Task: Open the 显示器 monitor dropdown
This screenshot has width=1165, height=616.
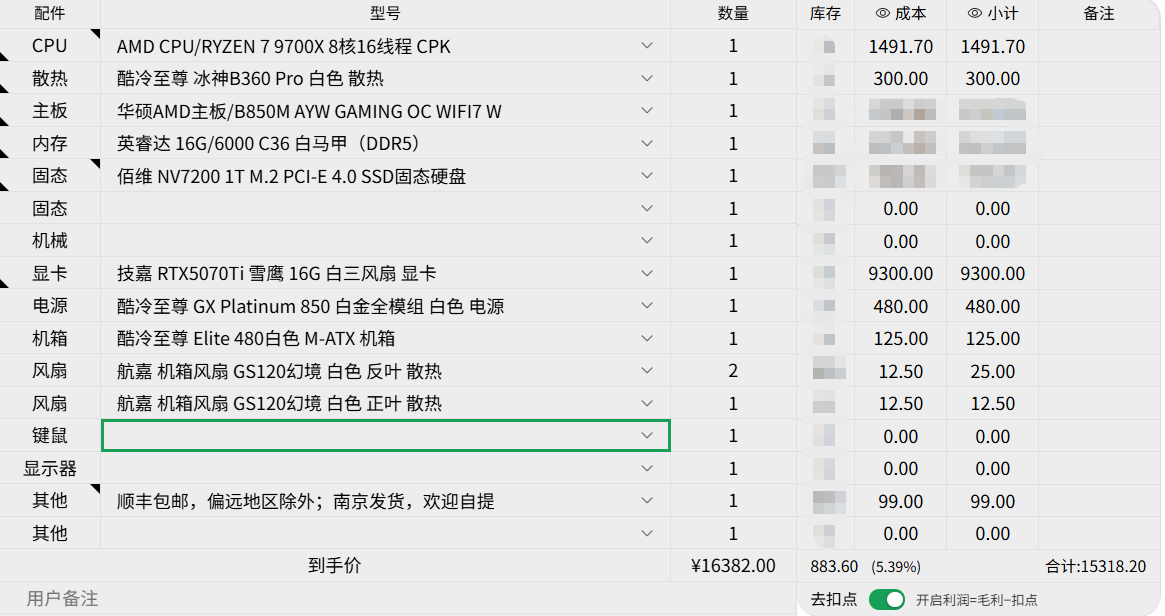Action: click(x=647, y=469)
